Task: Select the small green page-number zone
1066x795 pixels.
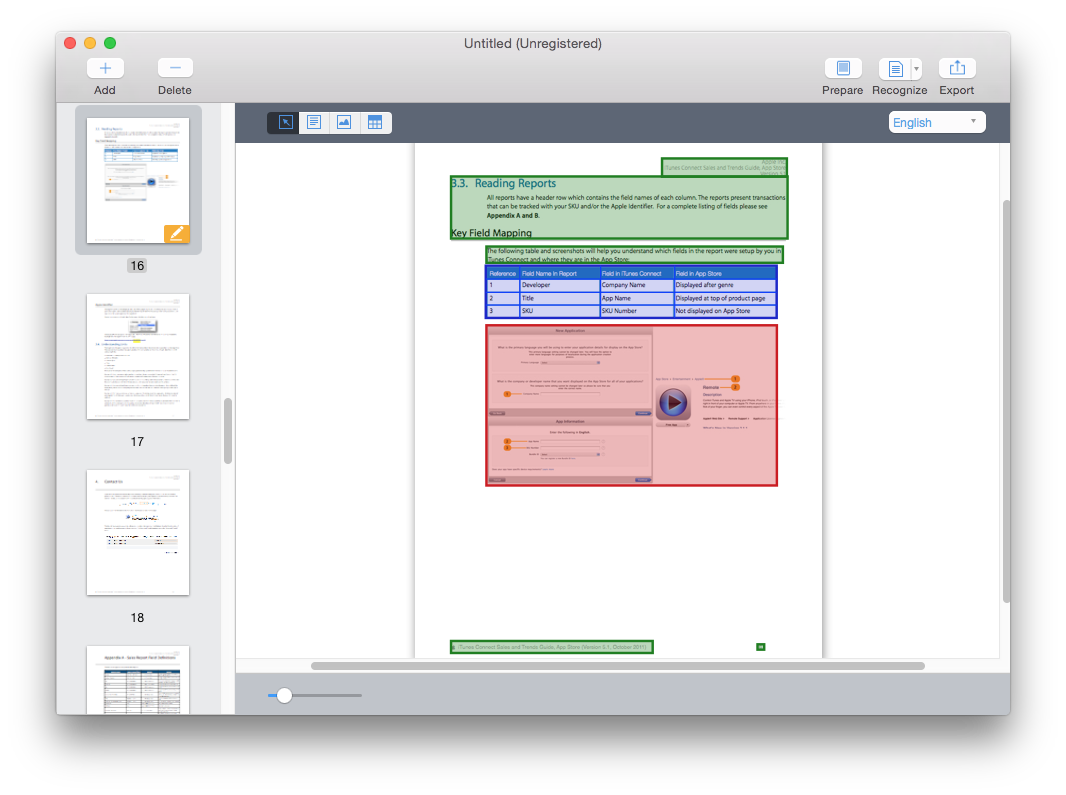Action: (x=761, y=647)
